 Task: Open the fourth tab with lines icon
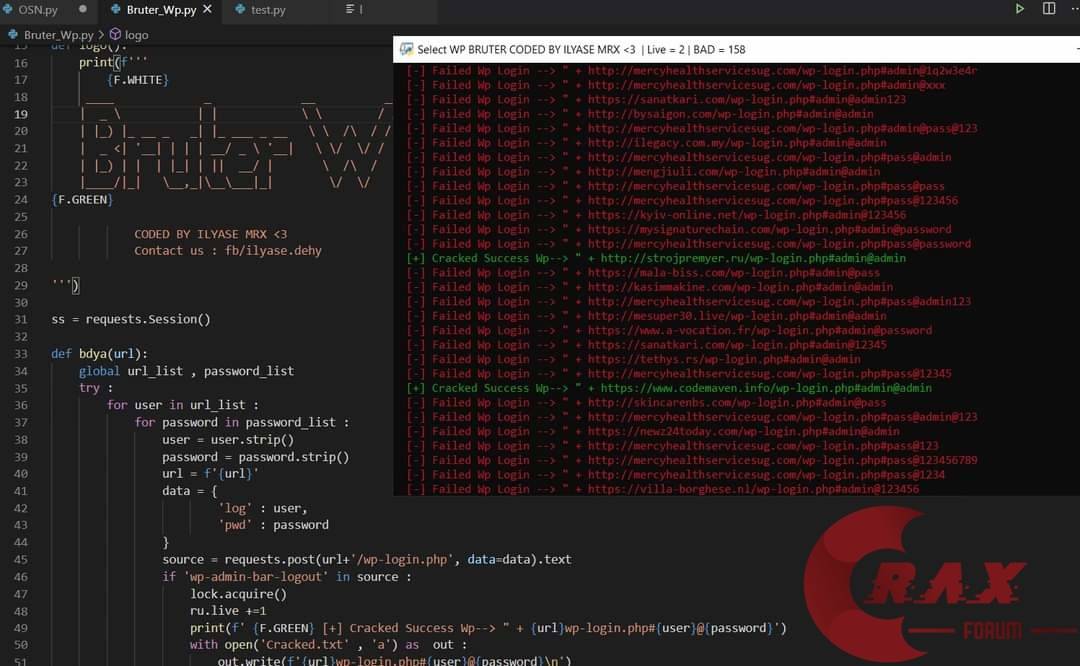[353, 9]
